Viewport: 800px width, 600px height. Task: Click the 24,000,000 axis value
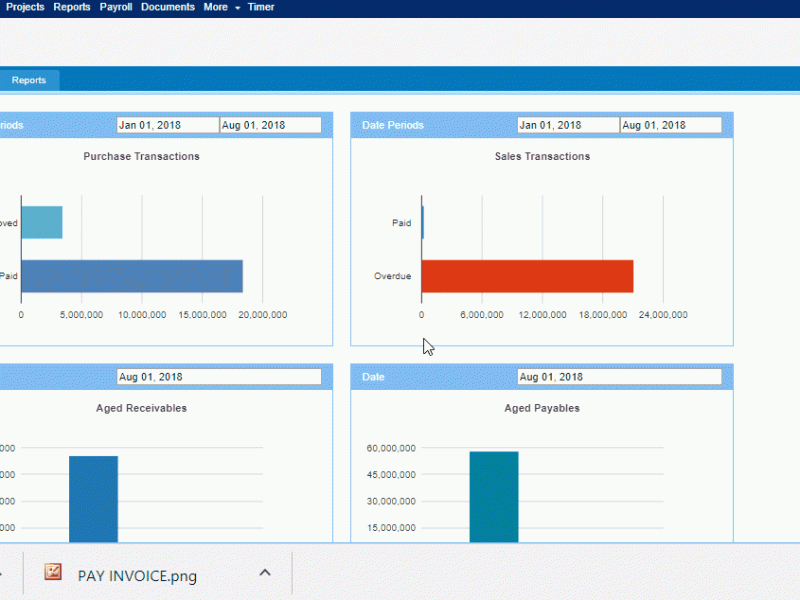(663, 315)
